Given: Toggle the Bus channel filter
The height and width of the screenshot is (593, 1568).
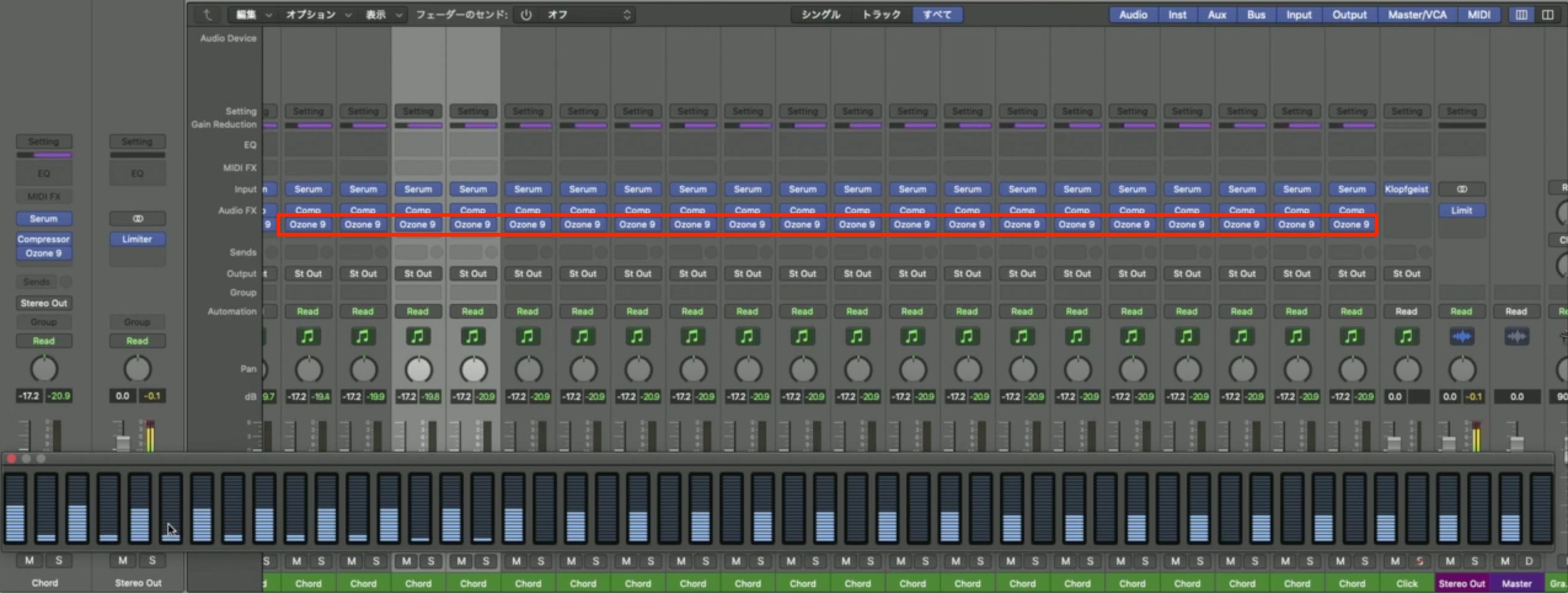Looking at the screenshot, I should pyautogui.click(x=1256, y=15).
